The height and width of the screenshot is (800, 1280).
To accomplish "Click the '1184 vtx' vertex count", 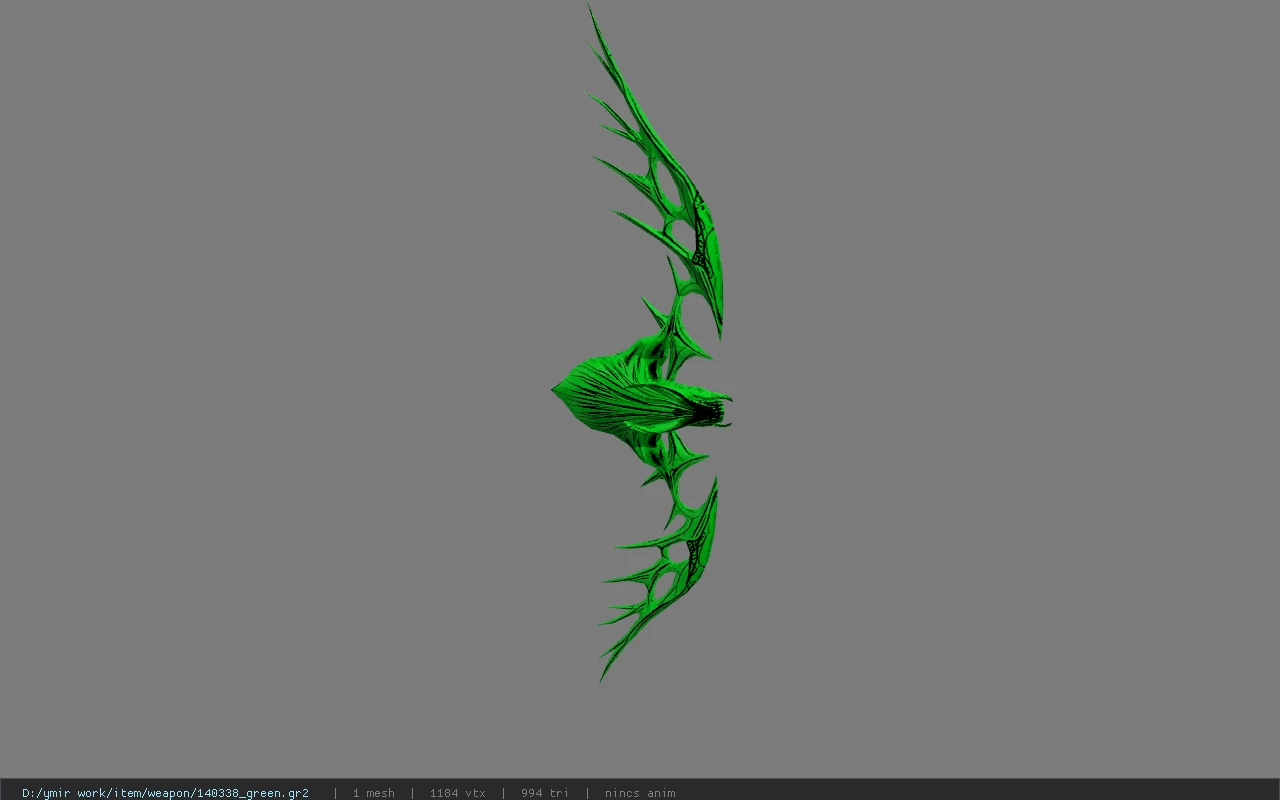I will click(x=457, y=793).
